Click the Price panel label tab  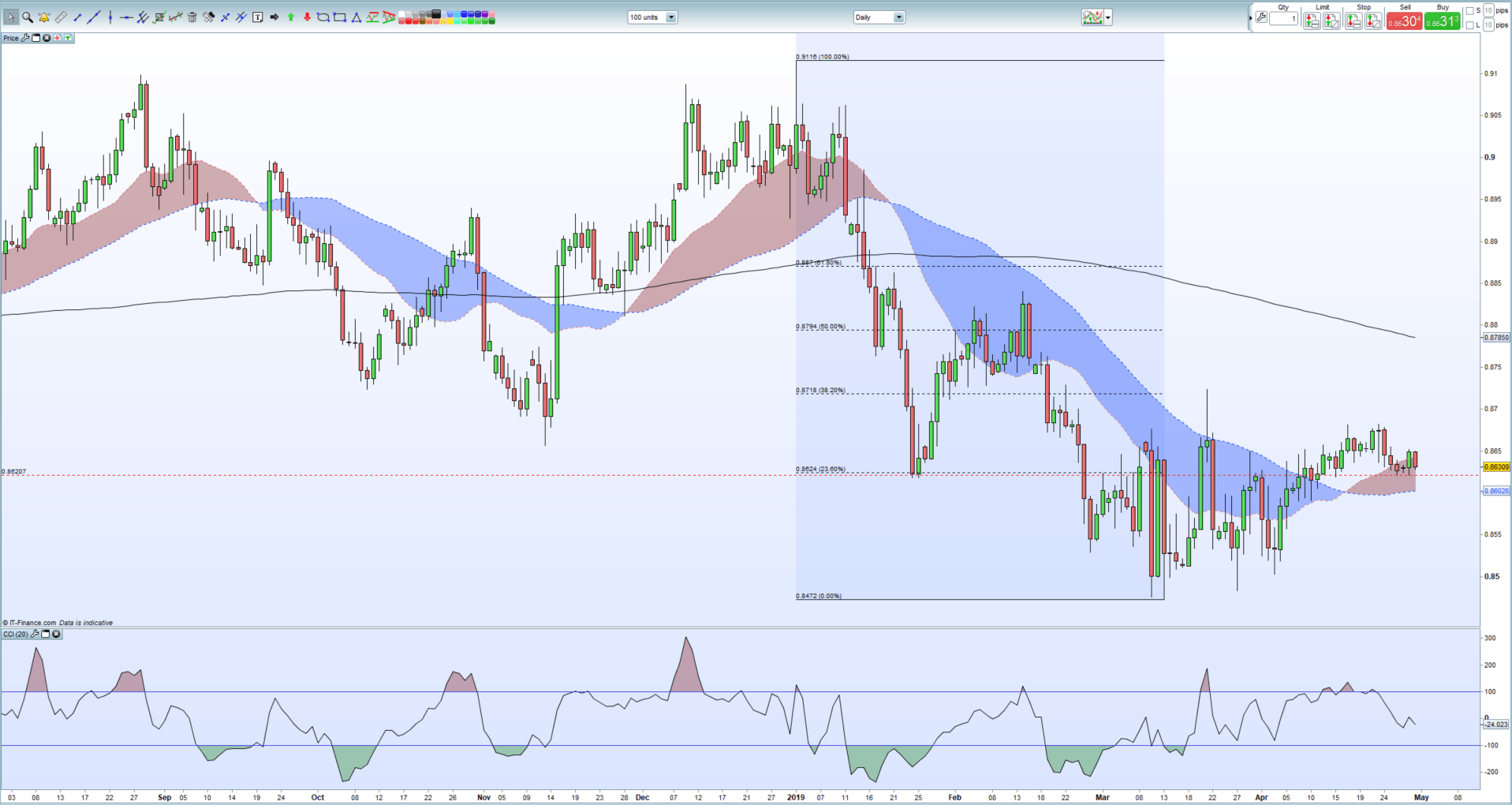tap(10, 38)
